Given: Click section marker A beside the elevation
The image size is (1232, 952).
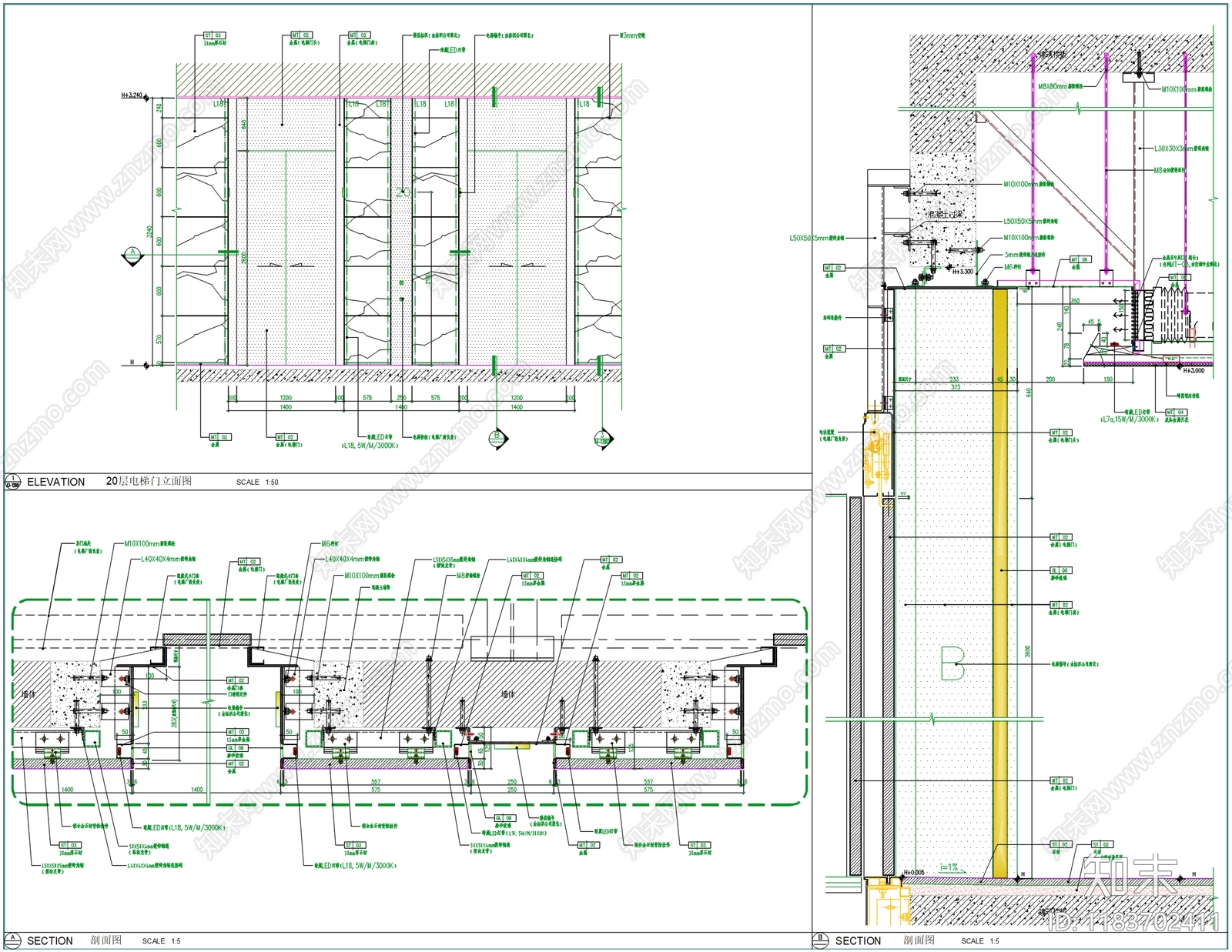Looking at the screenshot, I should (x=132, y=255).
